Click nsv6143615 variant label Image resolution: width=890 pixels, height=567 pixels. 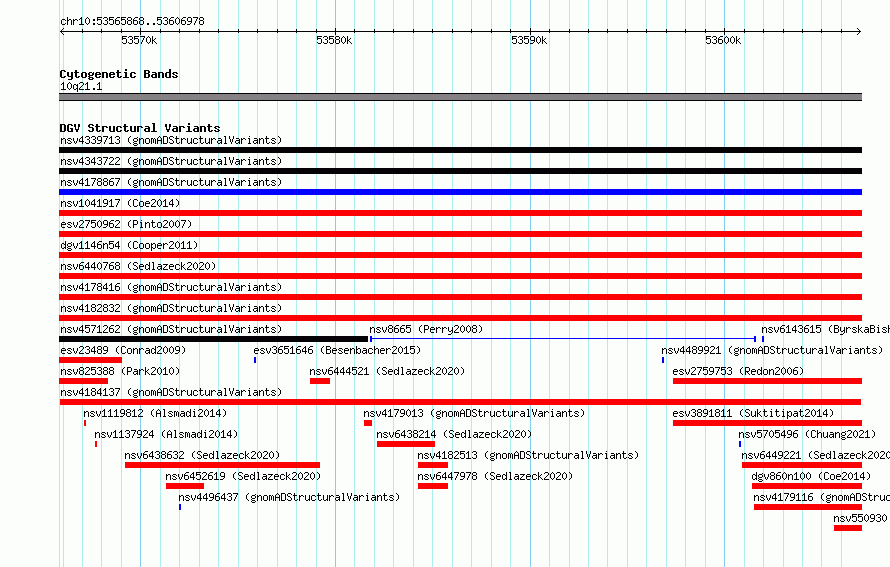825,329
